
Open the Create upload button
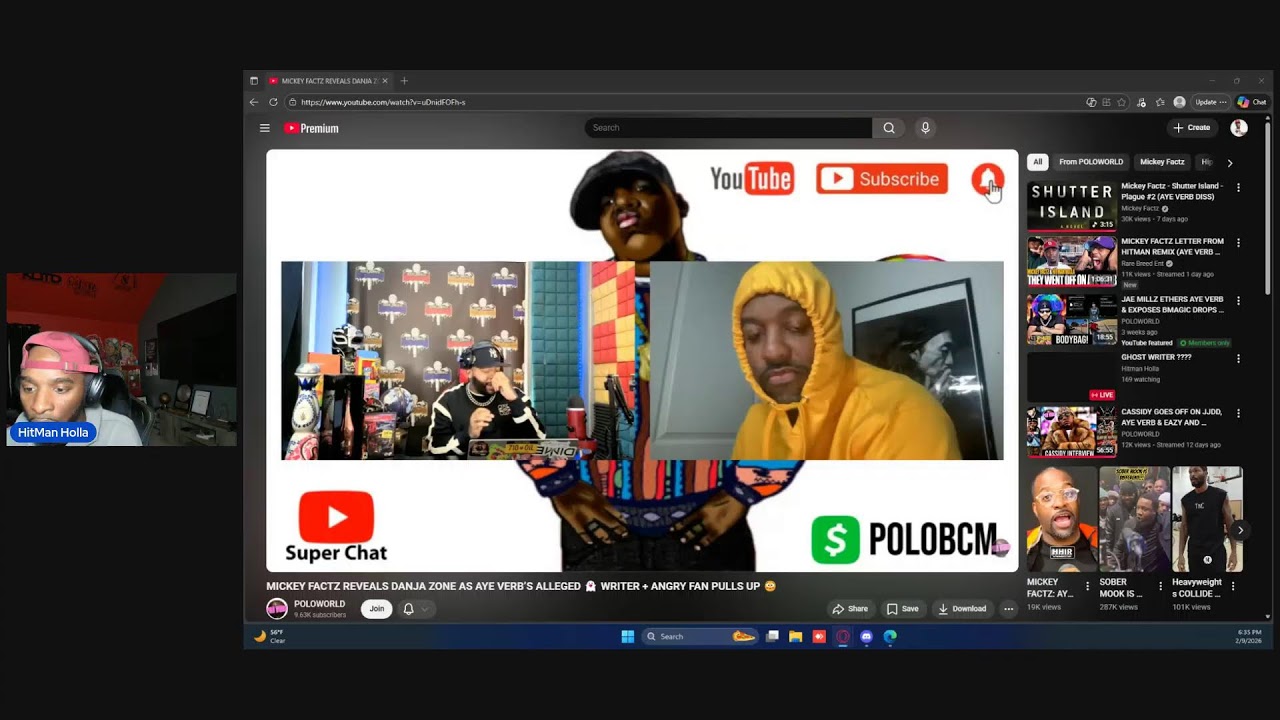pos(1192,128)
